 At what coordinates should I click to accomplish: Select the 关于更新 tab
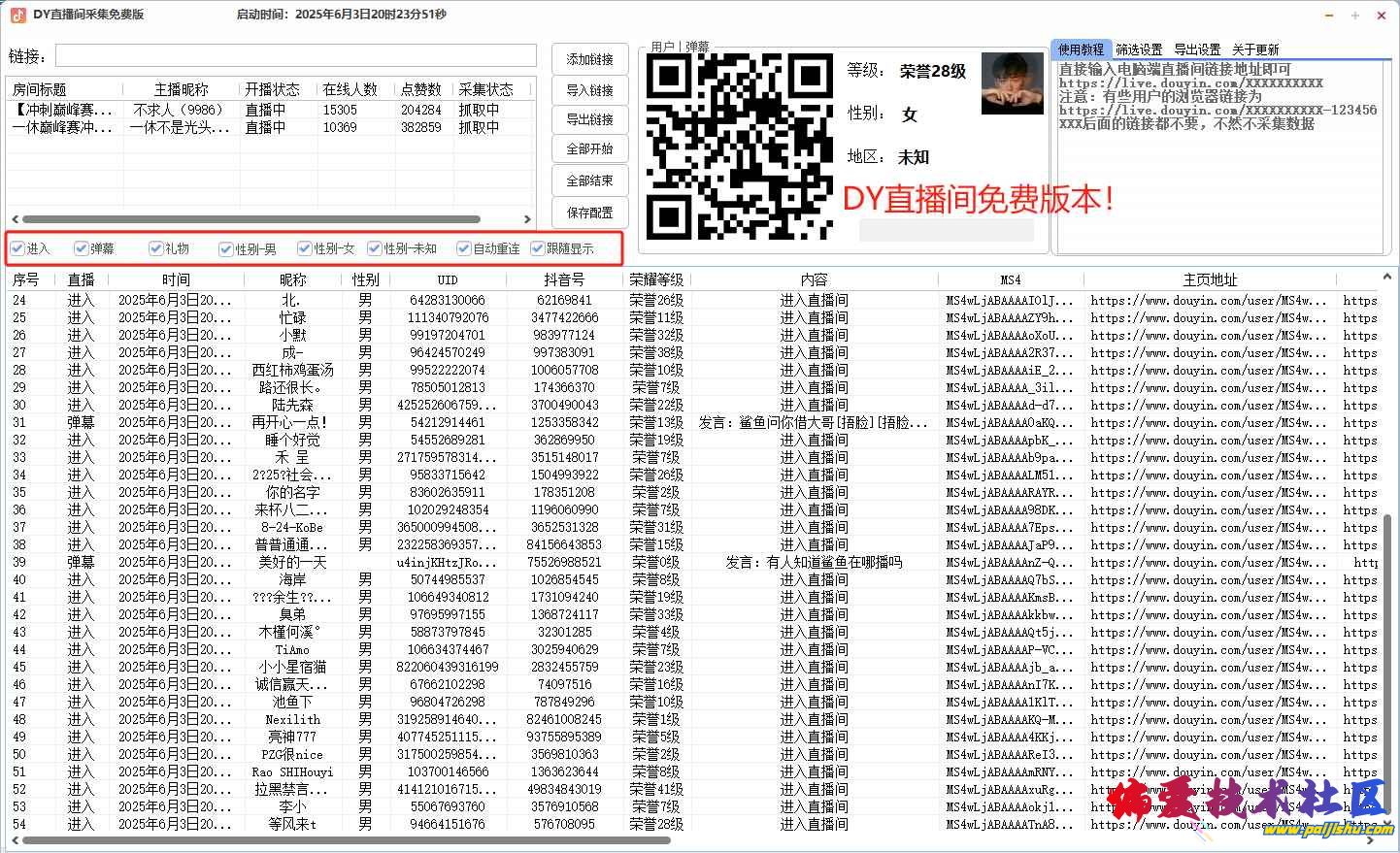1255,49
